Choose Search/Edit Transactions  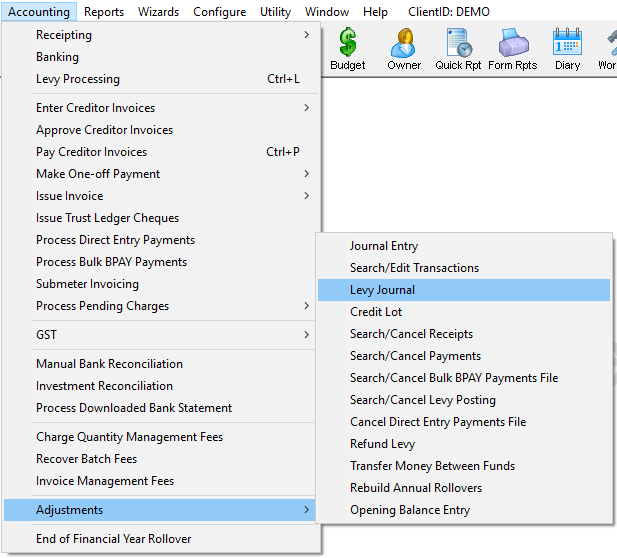click(x=464, y=268)
